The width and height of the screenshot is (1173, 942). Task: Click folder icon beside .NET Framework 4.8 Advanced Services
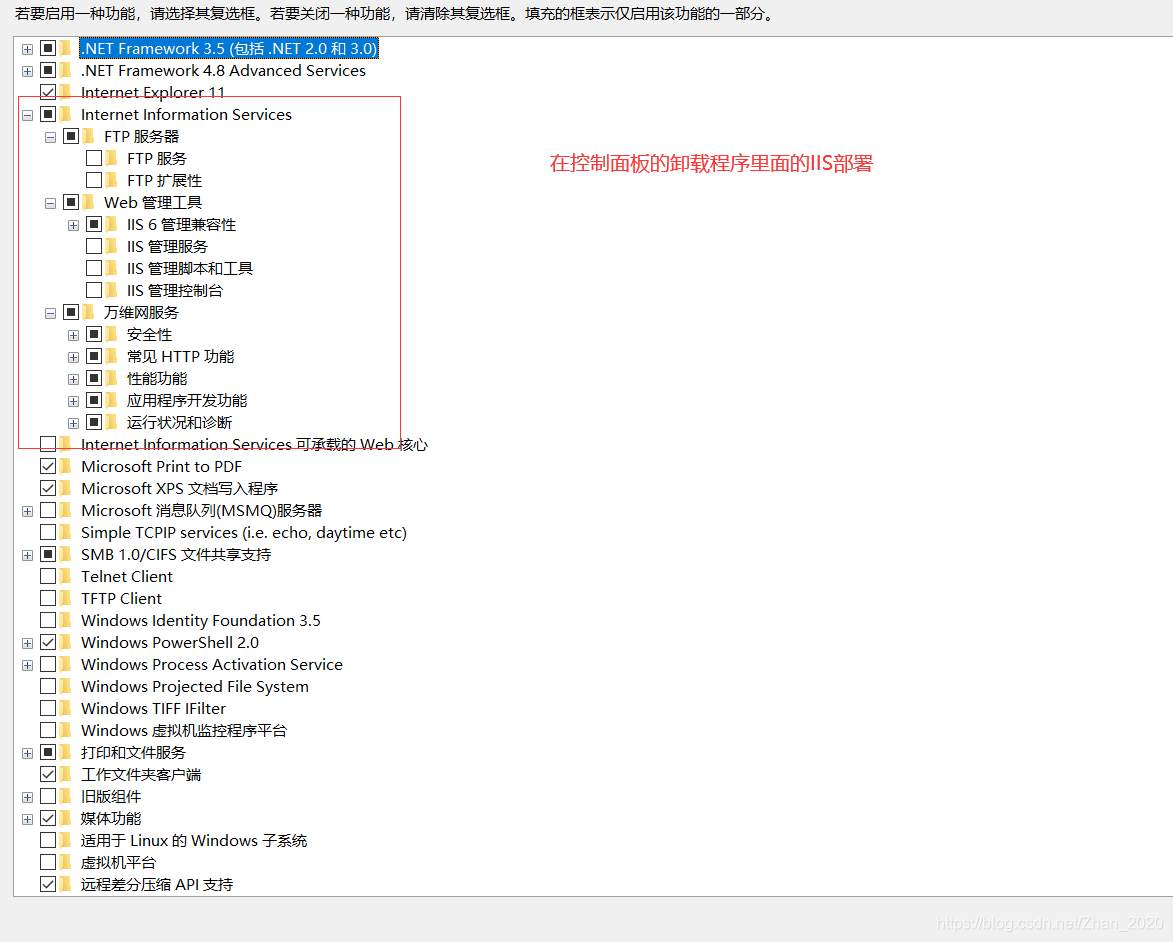point(66,70)
